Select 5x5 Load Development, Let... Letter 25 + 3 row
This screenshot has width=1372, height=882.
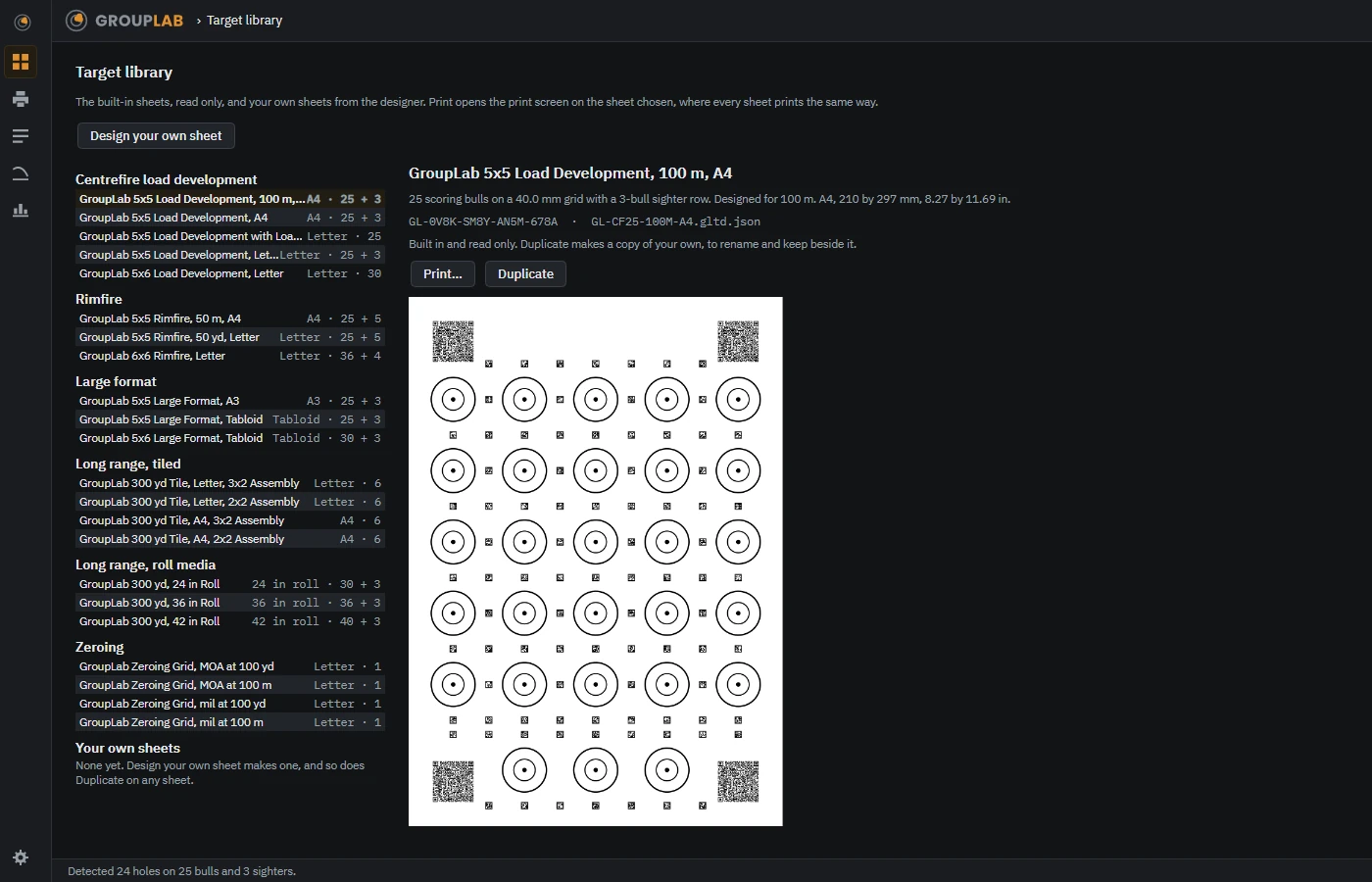(x=230, y=255)
